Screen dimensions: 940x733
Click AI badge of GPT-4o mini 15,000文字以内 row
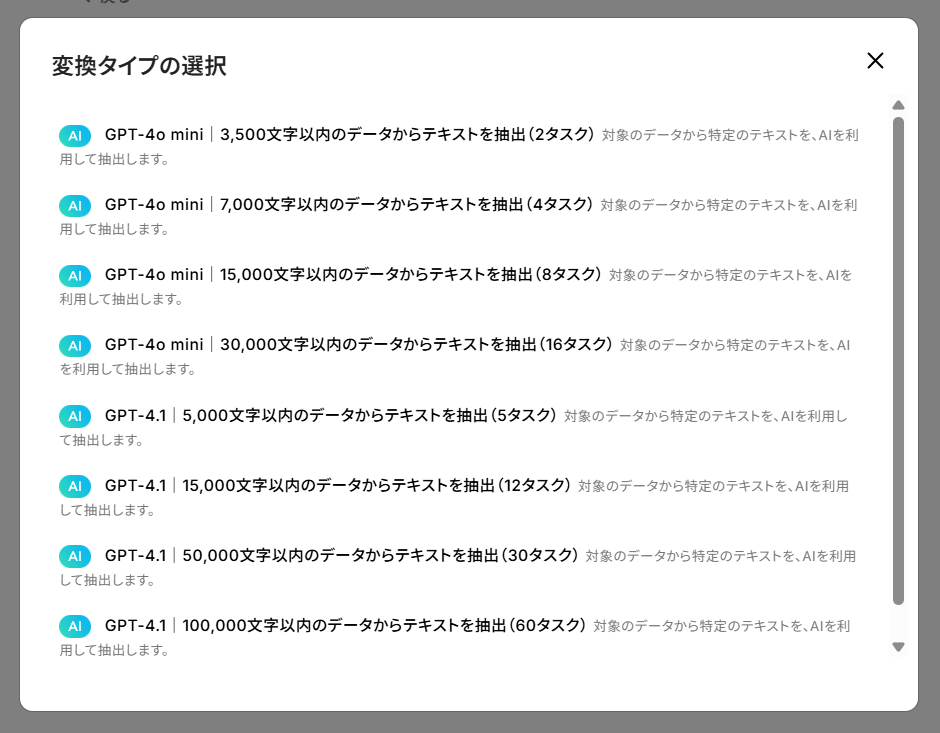click(75, 276)
